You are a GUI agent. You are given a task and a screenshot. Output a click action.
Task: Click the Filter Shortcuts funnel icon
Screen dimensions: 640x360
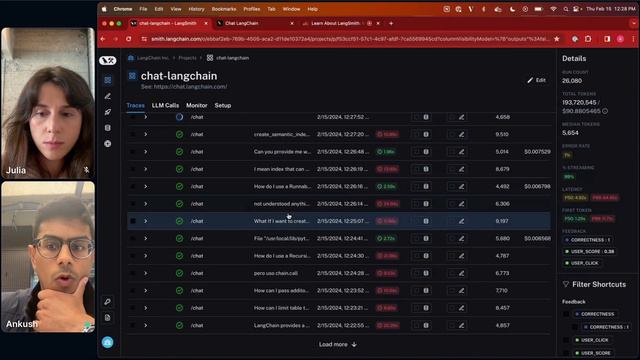[x=566, y=284]
